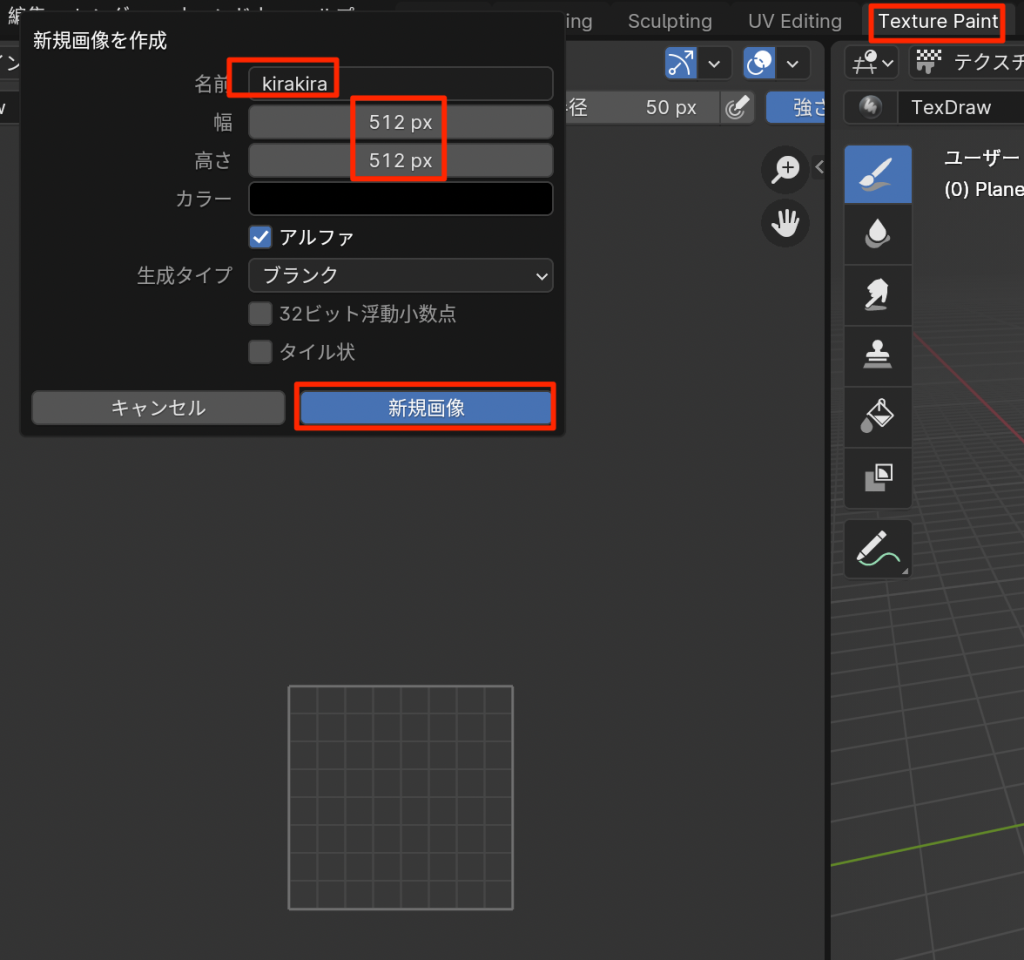Select the Smear tool
1024x960 pixels.
tap(877, 295)
